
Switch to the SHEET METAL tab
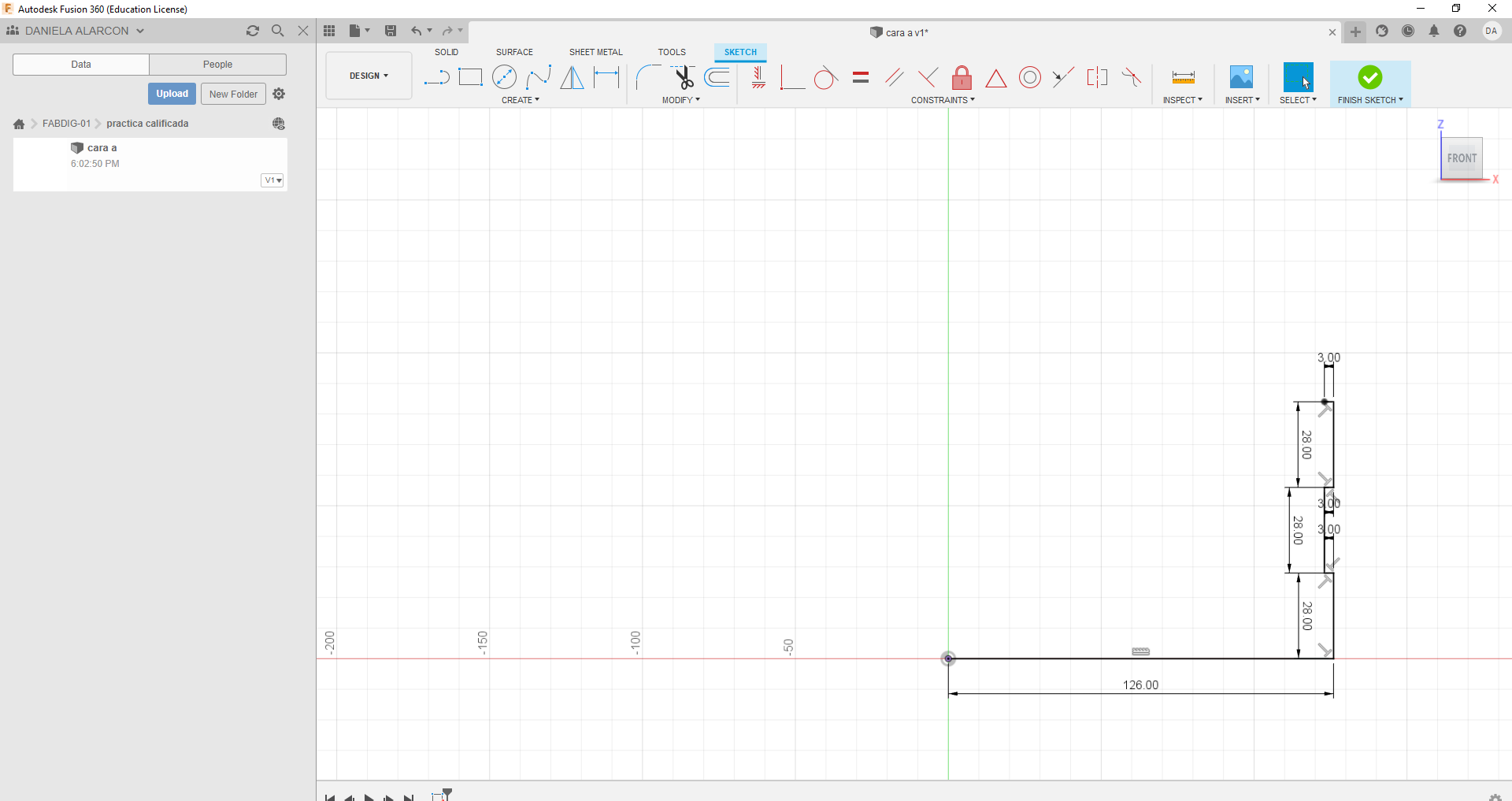click(596, 52)
